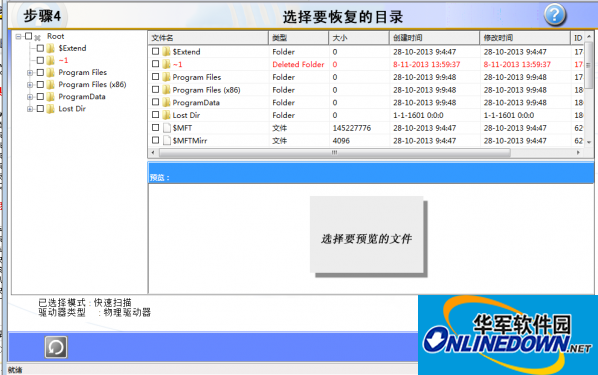Click 'Deleted Folder' type cell

tap(298, 64)
